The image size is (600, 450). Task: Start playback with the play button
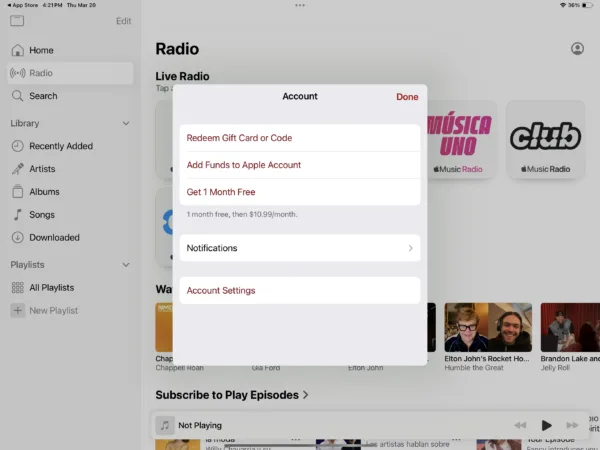pyautogui.click(x=546, y=425)
